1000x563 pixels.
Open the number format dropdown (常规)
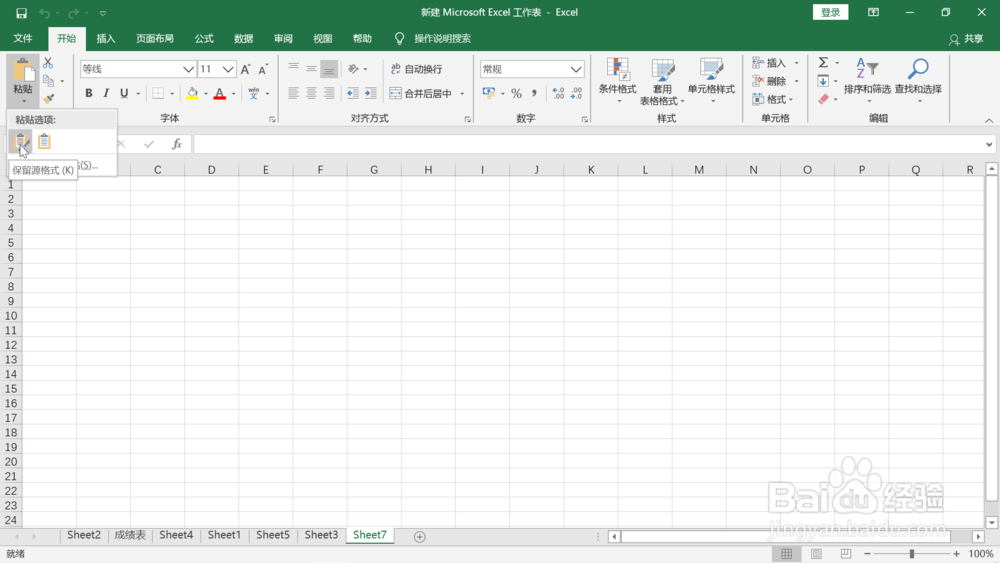576,69
